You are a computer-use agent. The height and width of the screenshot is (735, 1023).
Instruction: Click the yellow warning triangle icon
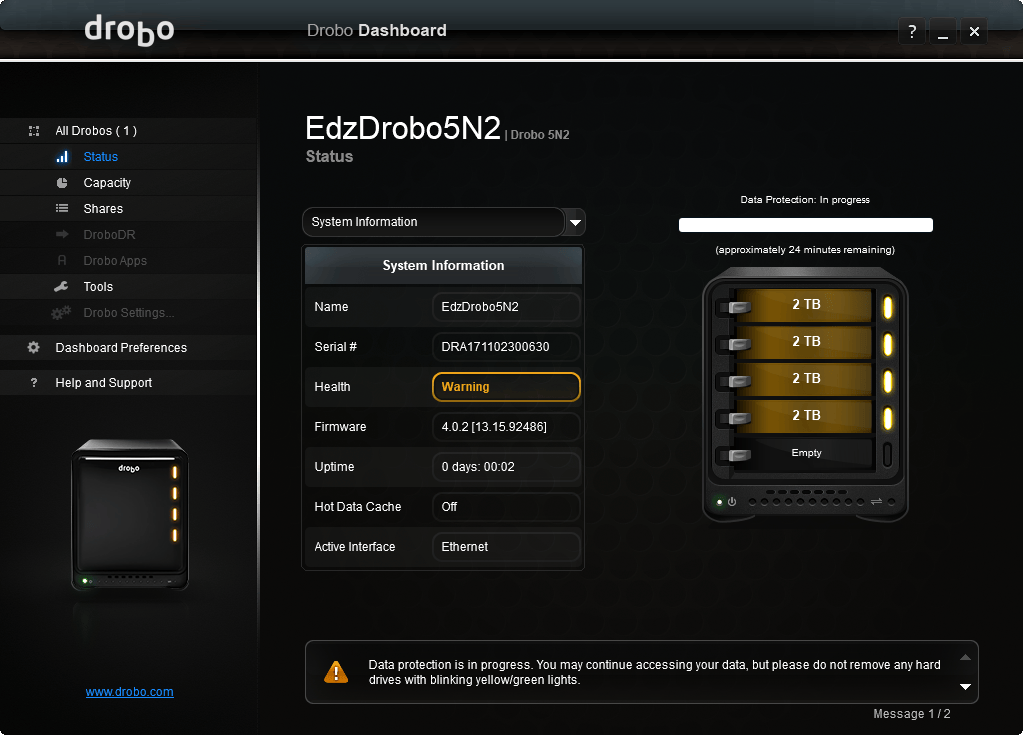[x=336, y=672]
